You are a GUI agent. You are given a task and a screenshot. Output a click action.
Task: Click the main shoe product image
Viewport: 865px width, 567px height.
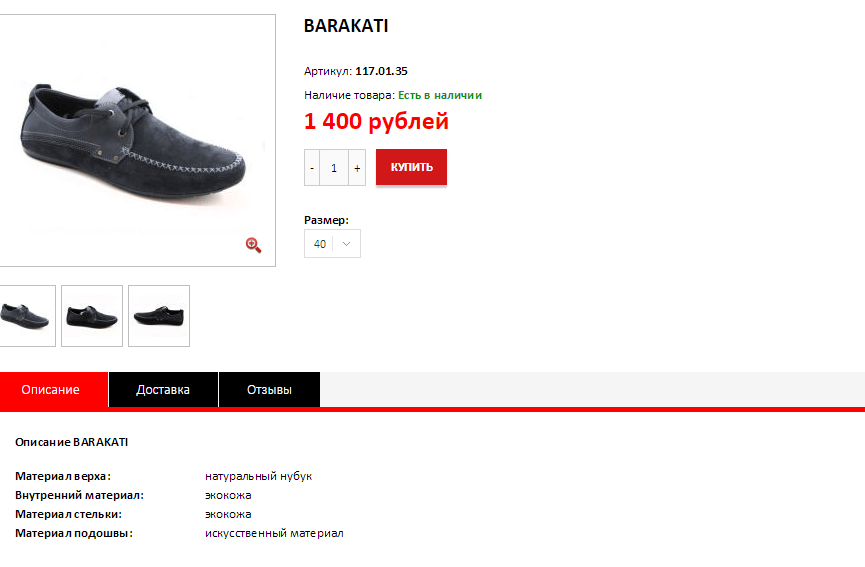(x=137, y=141)
